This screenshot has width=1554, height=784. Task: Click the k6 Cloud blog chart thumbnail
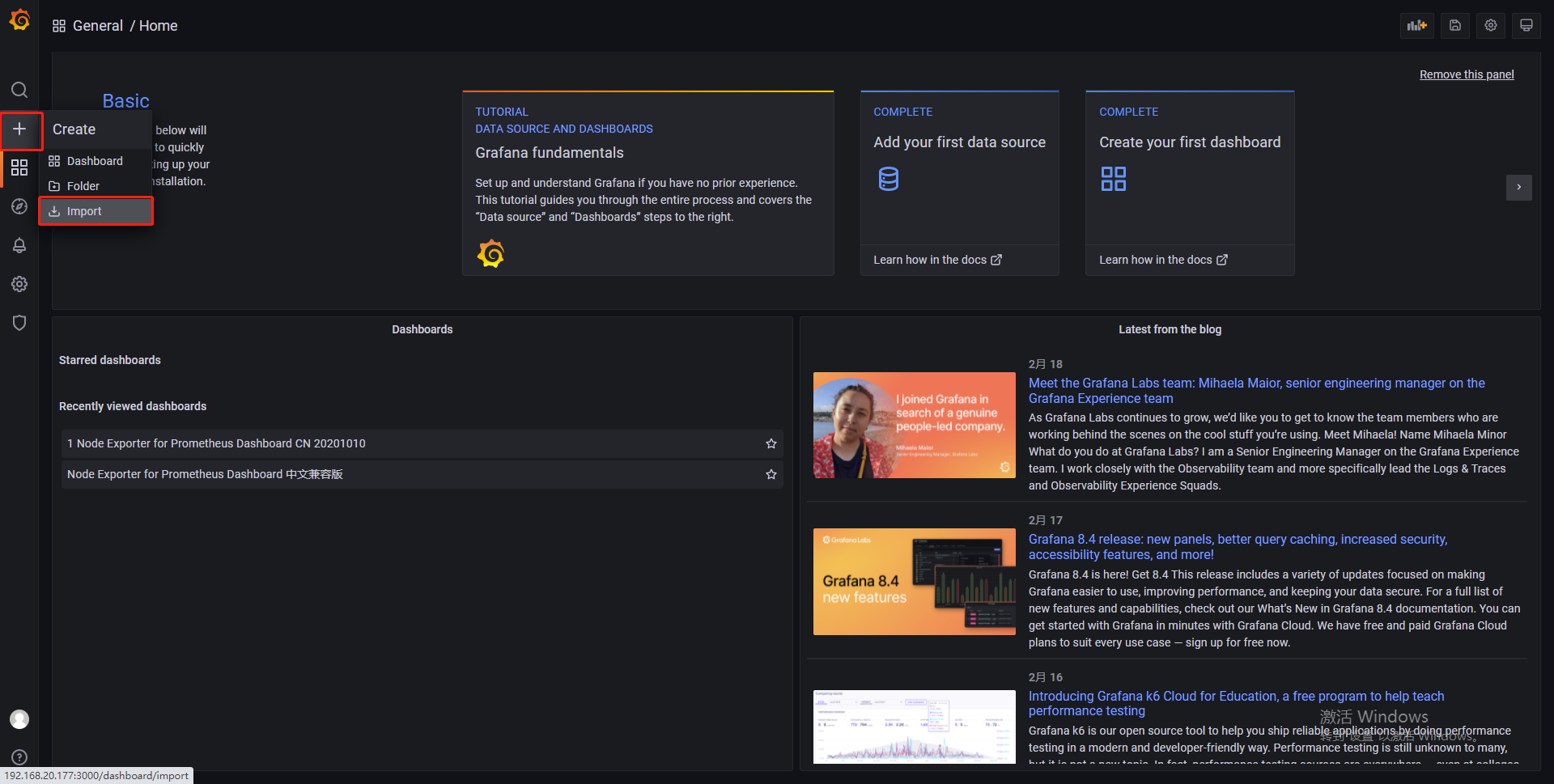[915, 727]
